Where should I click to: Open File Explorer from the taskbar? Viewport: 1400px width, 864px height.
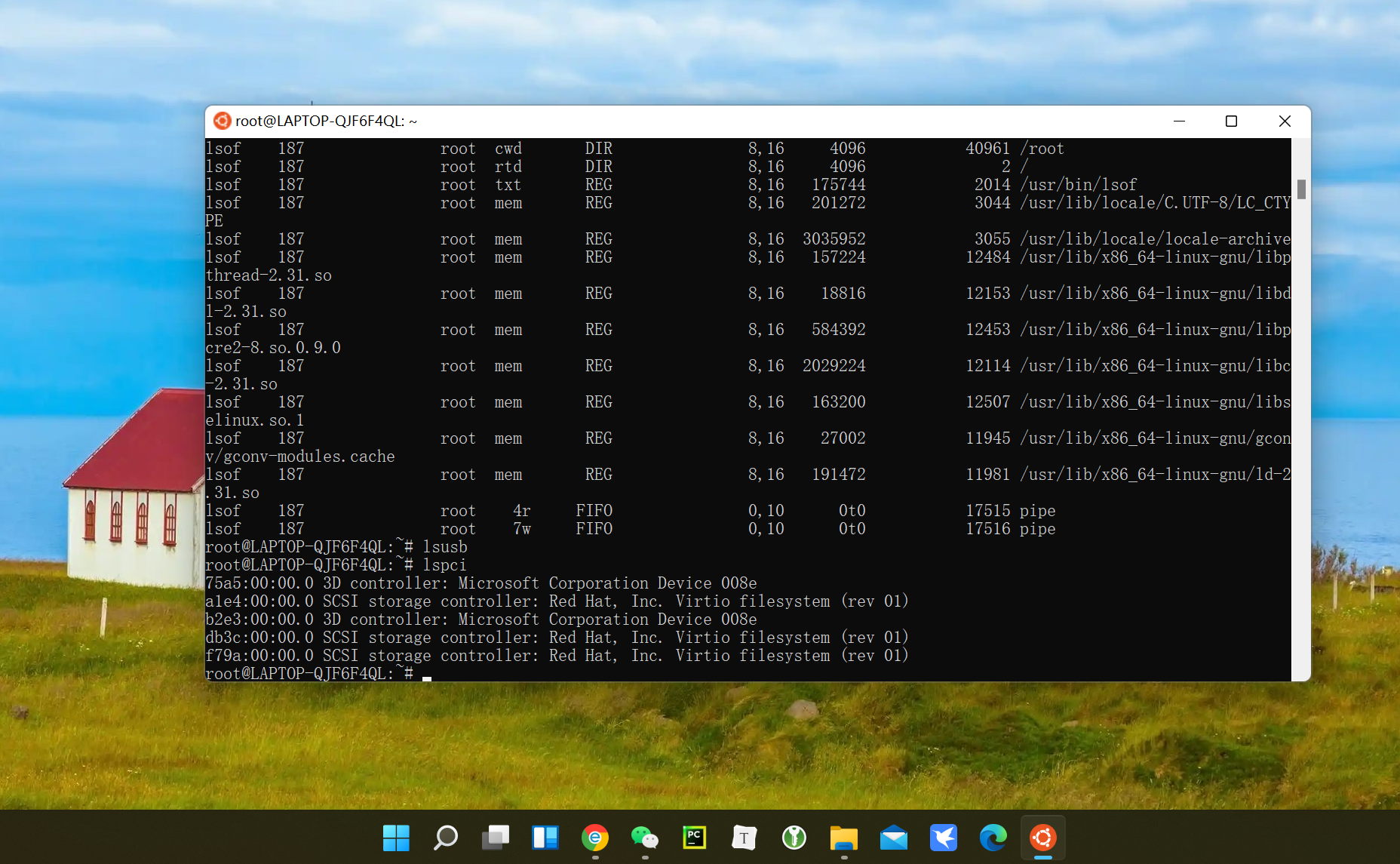(843, 838)
